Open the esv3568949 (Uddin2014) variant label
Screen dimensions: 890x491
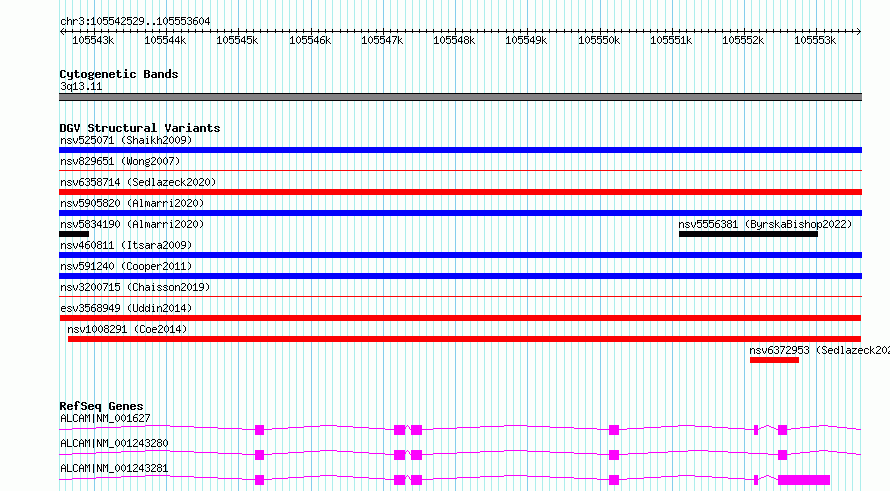coord(126,308)
